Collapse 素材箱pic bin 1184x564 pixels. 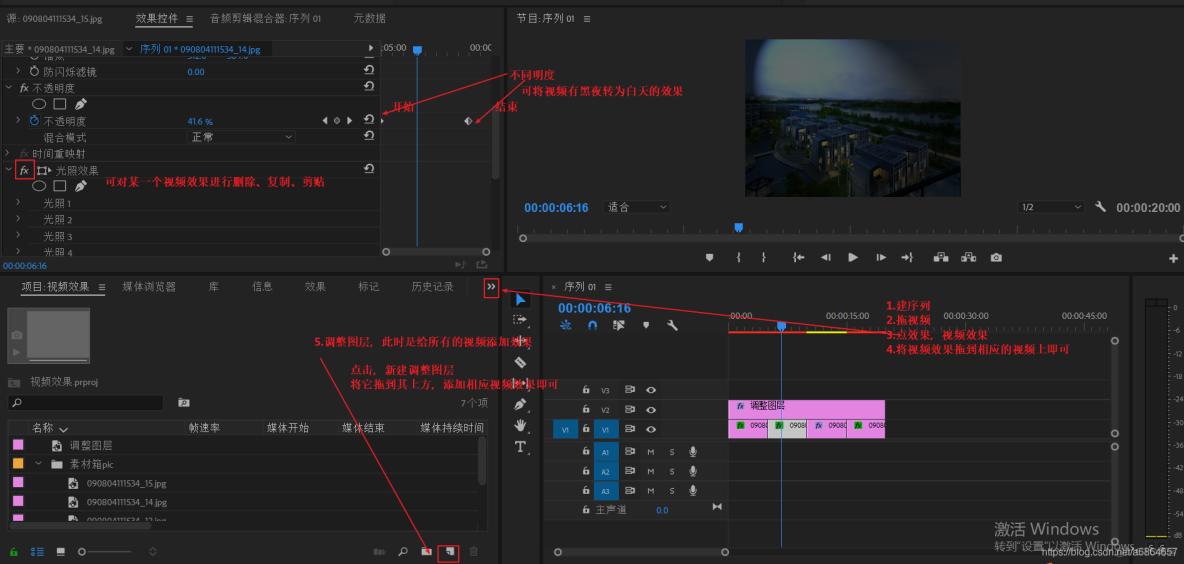[39, 464]
